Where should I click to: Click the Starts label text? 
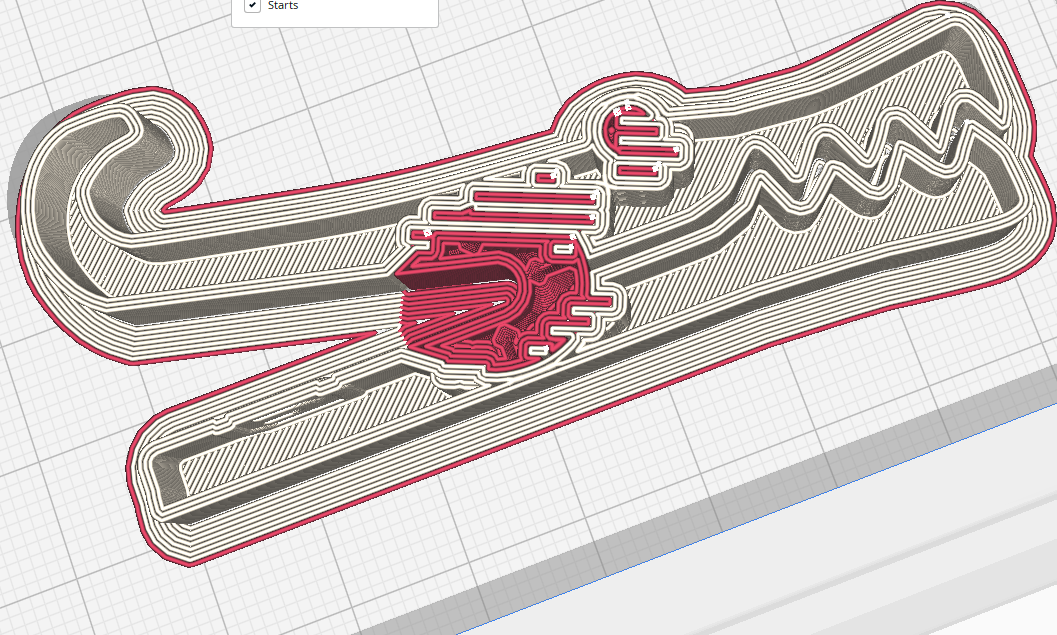click(x=283, y=6)
